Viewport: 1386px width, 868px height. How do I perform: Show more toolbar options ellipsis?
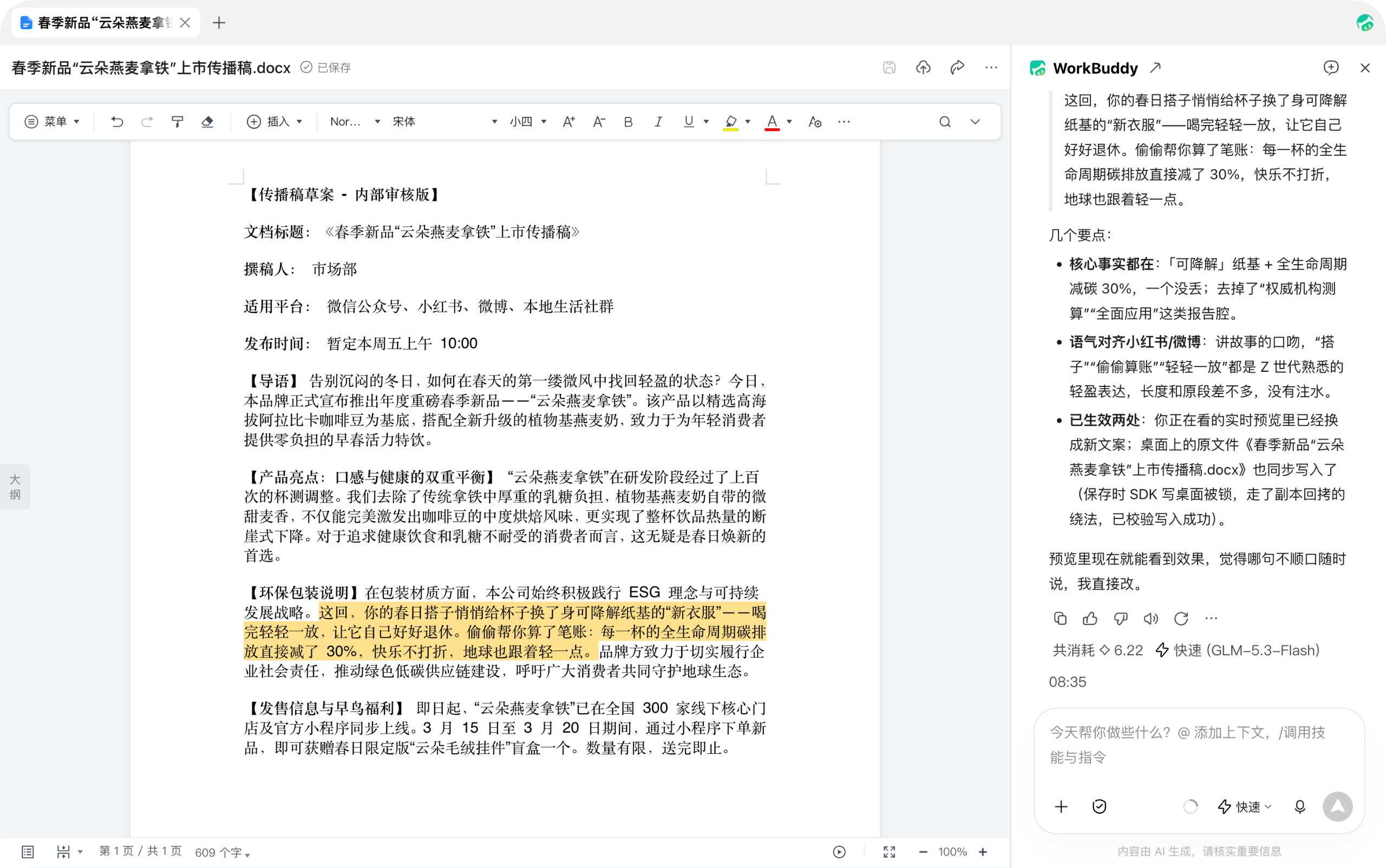point(844,122)
